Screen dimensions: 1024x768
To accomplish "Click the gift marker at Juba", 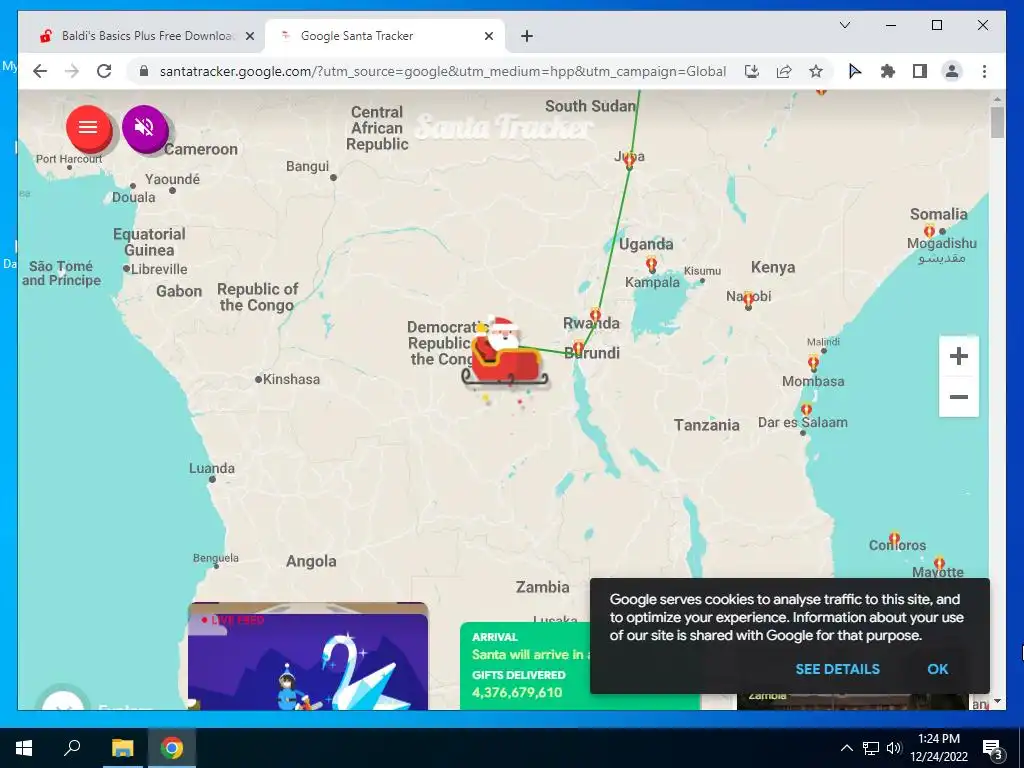I will tap(629, 160).
